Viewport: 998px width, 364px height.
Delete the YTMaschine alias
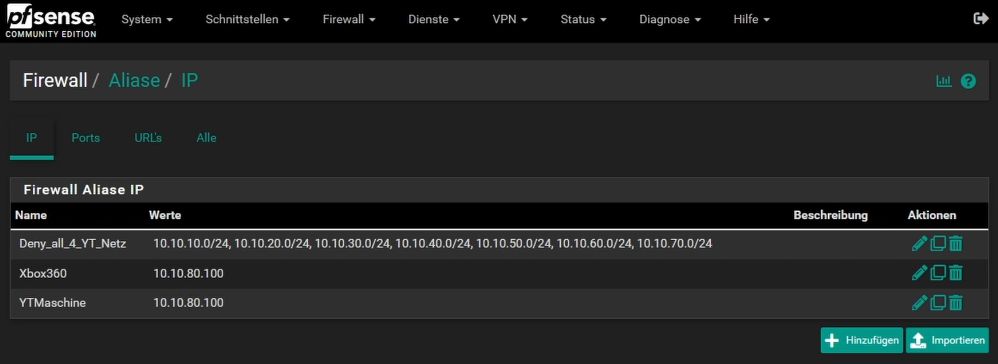[x=955, y=302]
